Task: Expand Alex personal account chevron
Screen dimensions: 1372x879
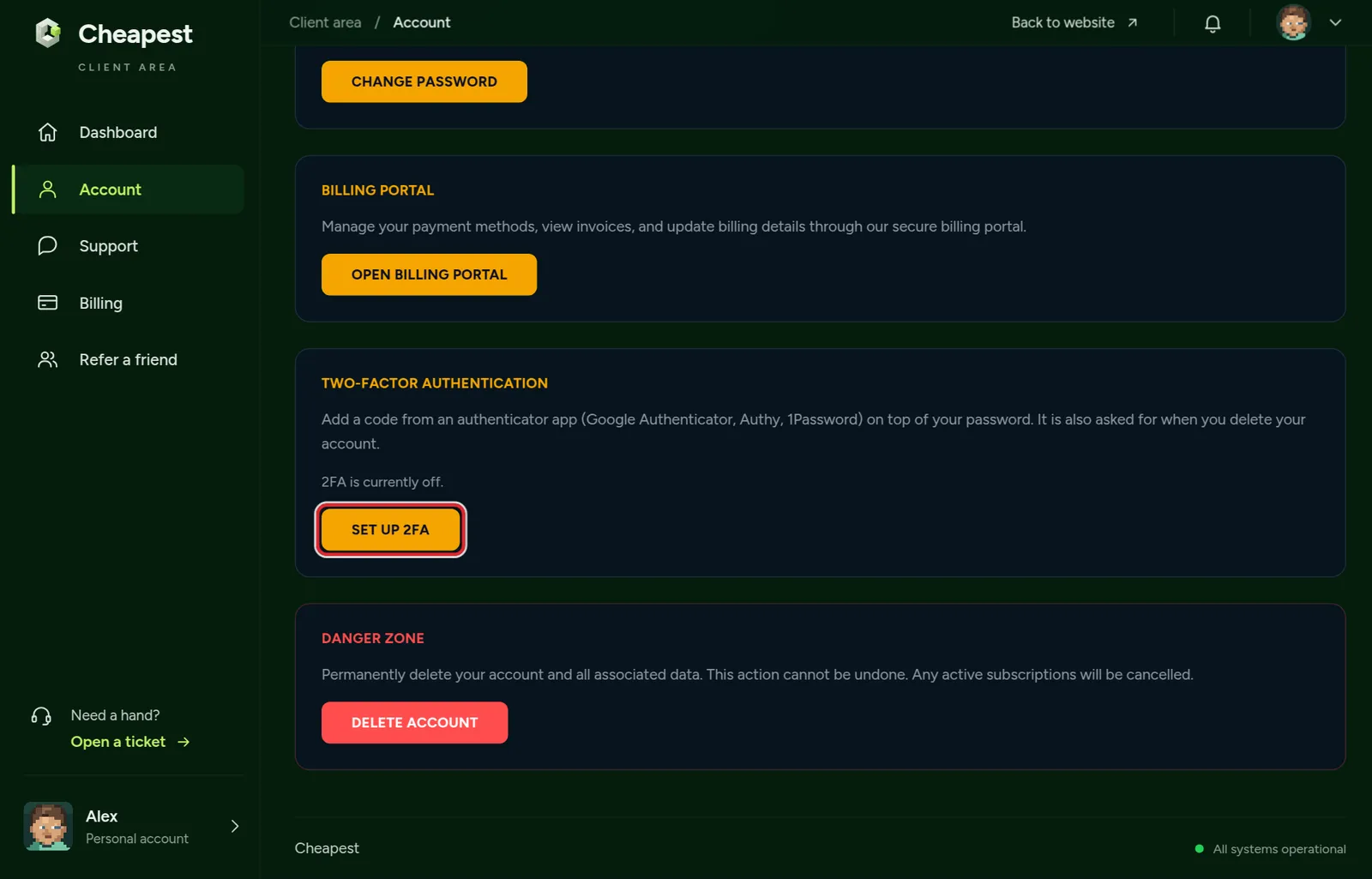Action: [235, 826]
